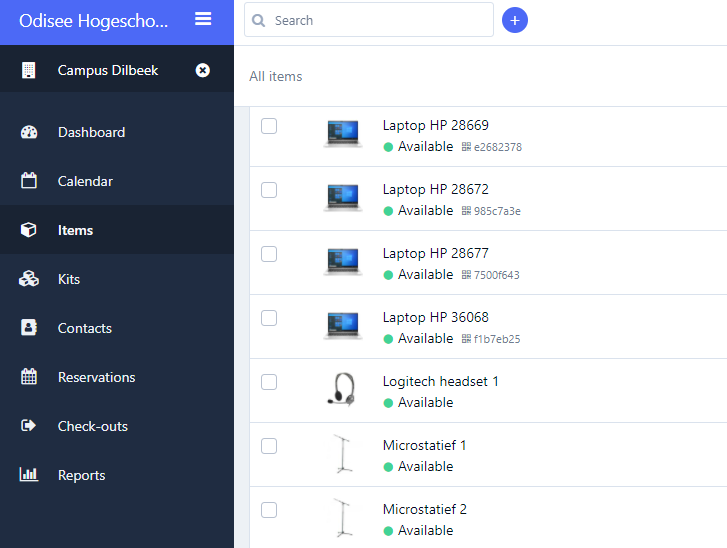The height and width of the screenshot is (548, 727).
Task: Check the Microstatief 2 checkbox
Action: click(x=269, y=510)
